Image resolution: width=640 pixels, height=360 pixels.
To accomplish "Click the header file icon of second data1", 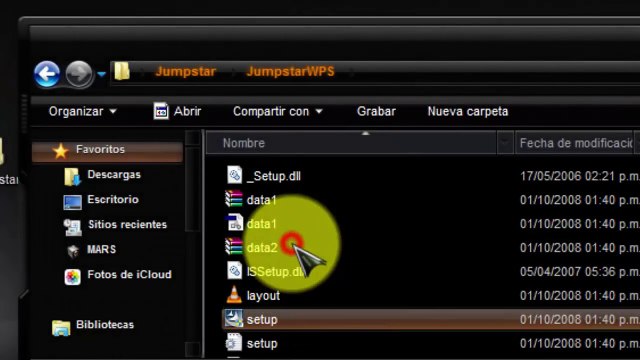I will [234, 222].
